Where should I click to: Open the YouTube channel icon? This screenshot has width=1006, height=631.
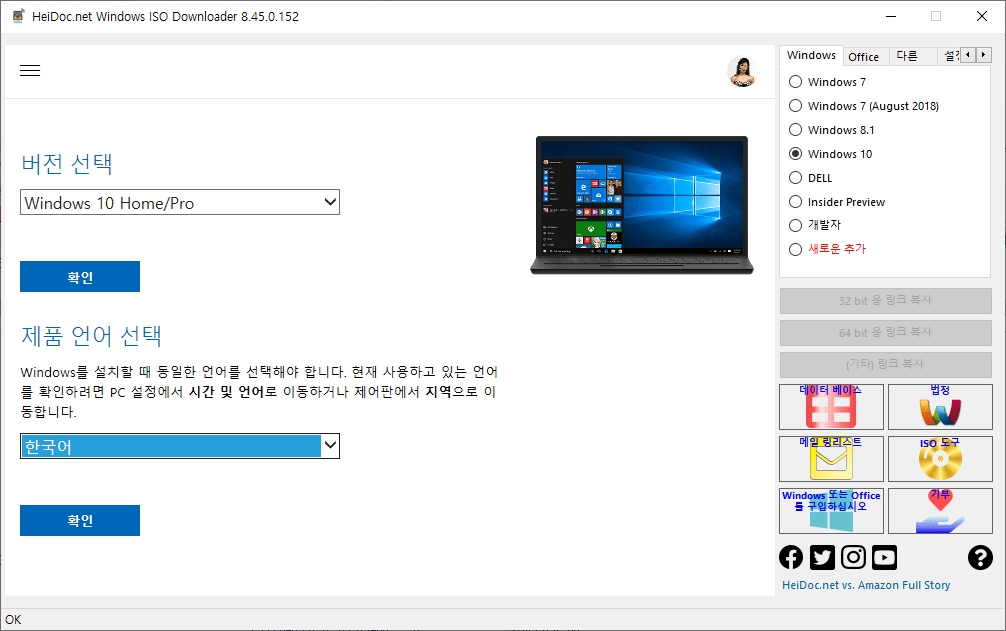pyautogui.click(x=883, y=557)
